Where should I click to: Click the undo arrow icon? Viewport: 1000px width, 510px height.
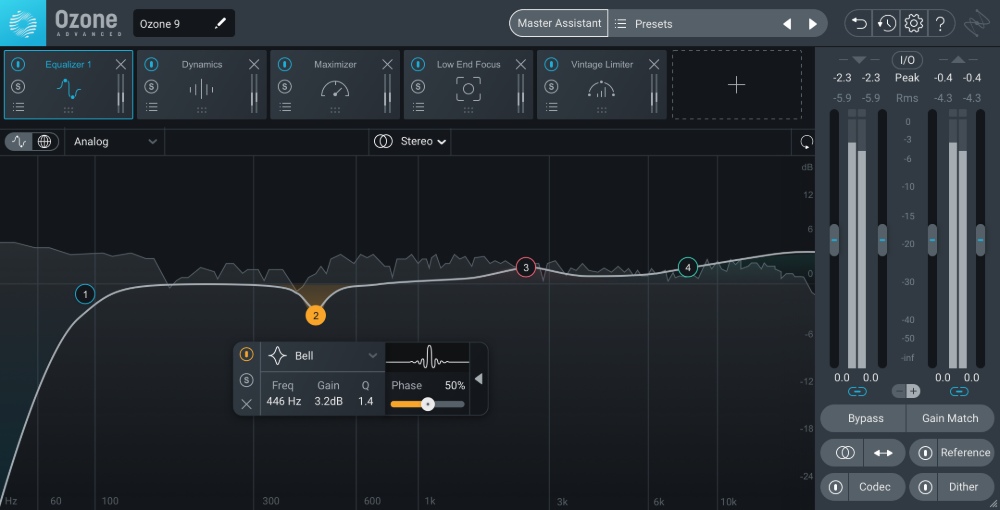pos(858,23)
